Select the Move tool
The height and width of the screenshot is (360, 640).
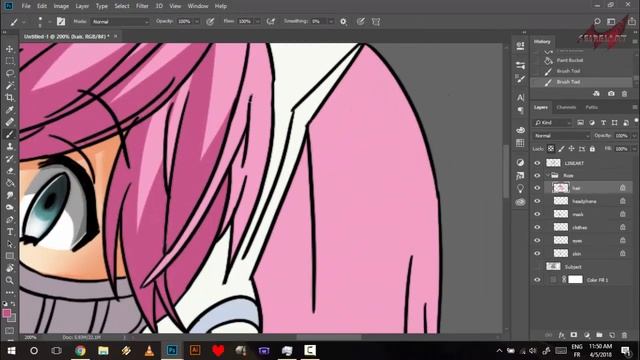[x=10, y=49]
